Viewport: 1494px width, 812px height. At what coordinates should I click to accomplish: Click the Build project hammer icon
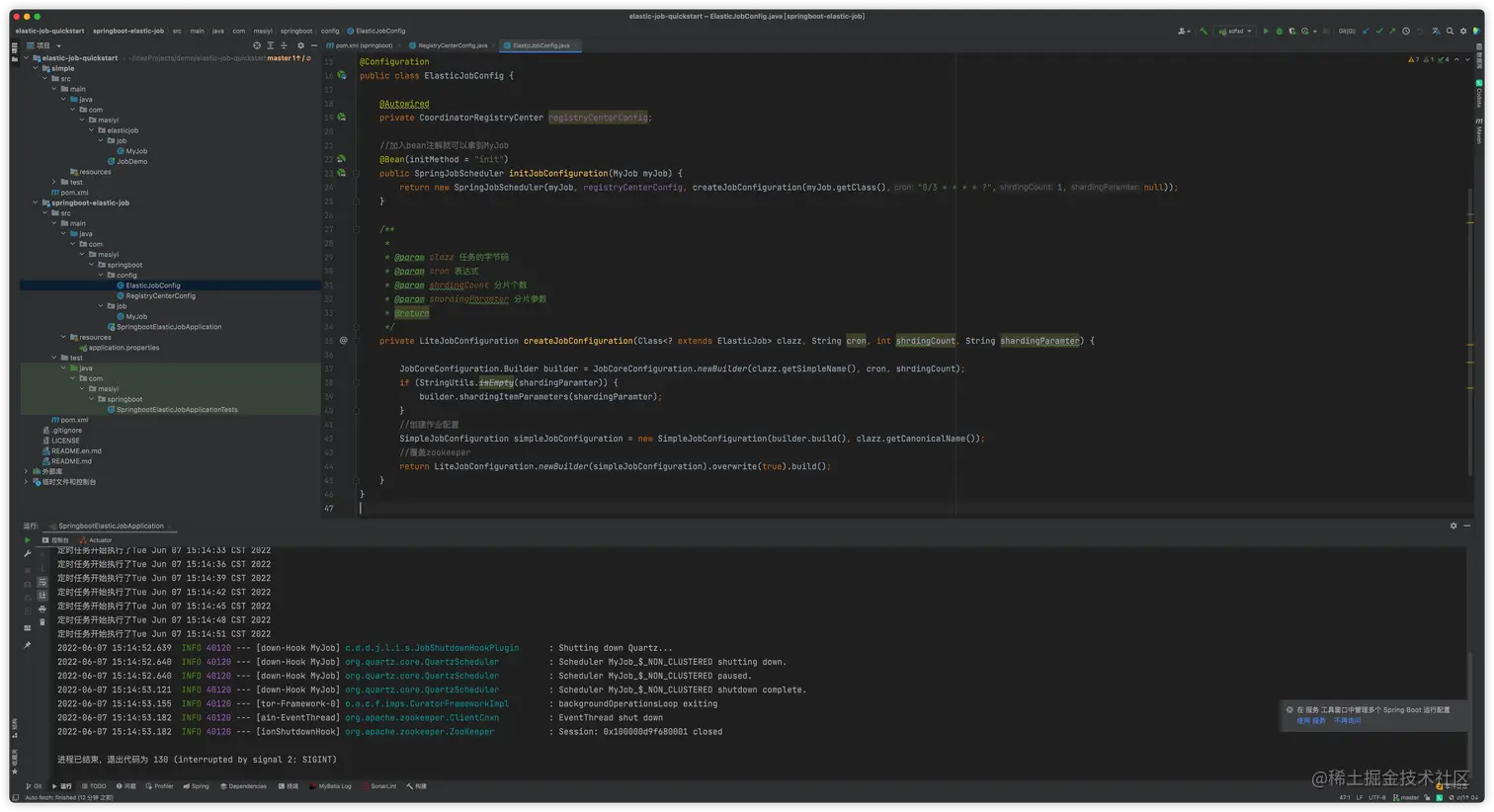[1203, 31]
